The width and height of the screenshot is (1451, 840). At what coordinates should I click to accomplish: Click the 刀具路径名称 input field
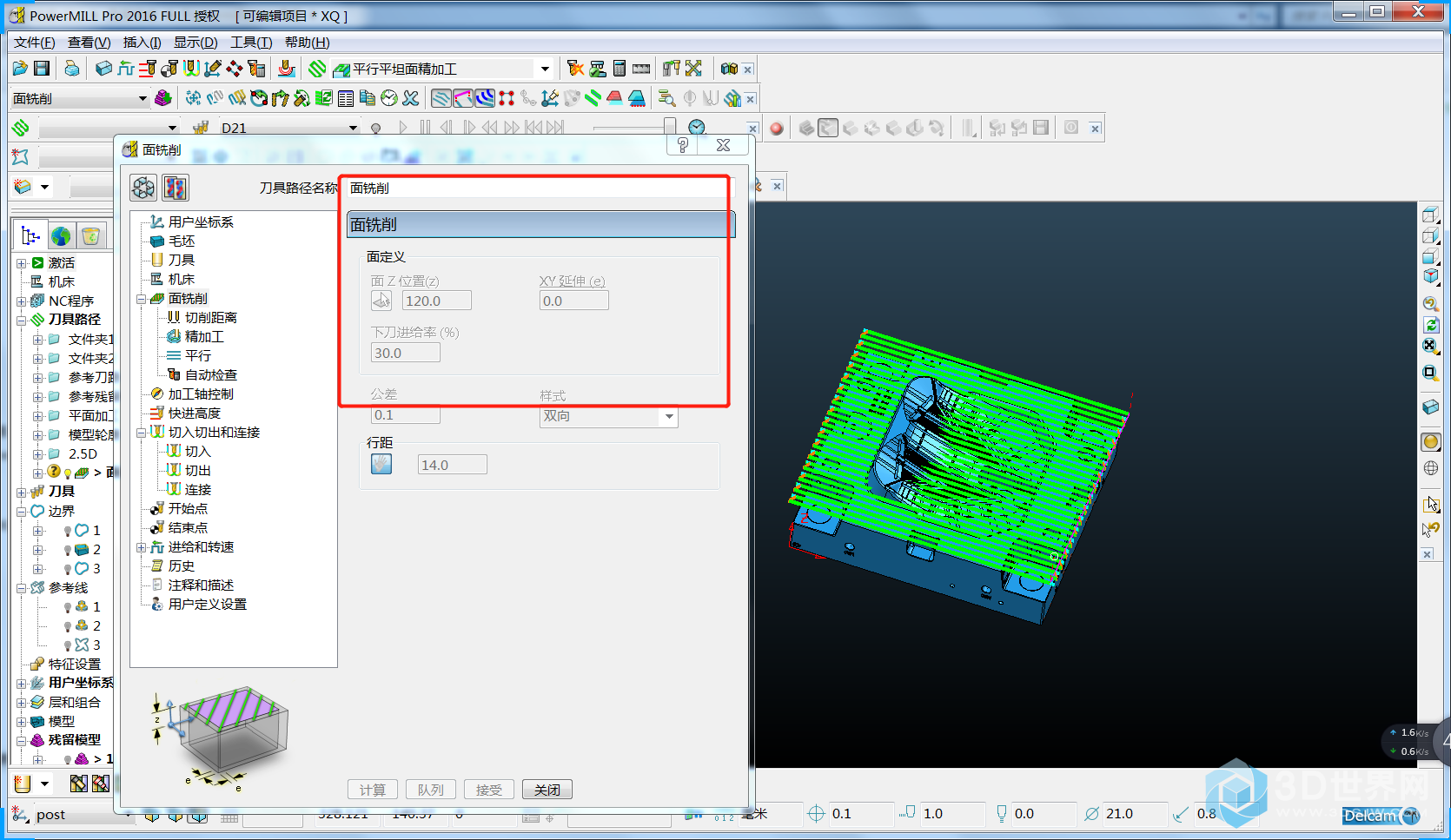(540, 188)
